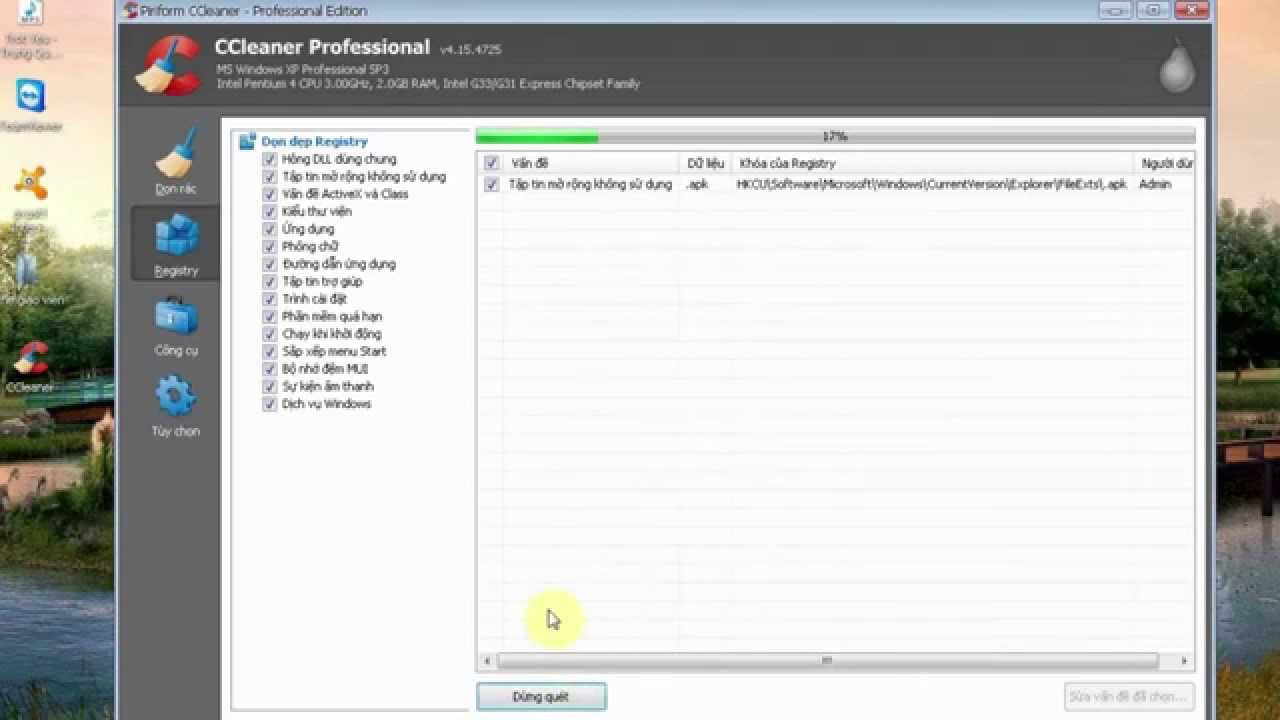1280x720 pixels.
Task: Click the Công cụ sidebar label
Action: 176,351
